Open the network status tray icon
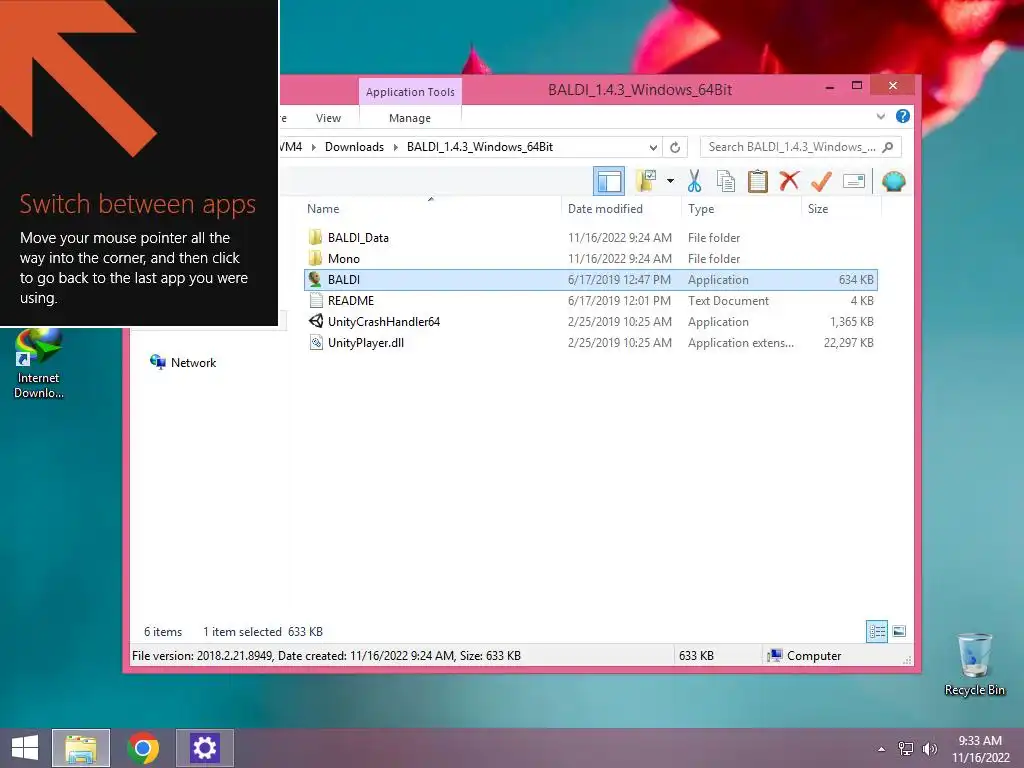The height and width of the screenshot is (768, 1024). (x=905, y=749)
